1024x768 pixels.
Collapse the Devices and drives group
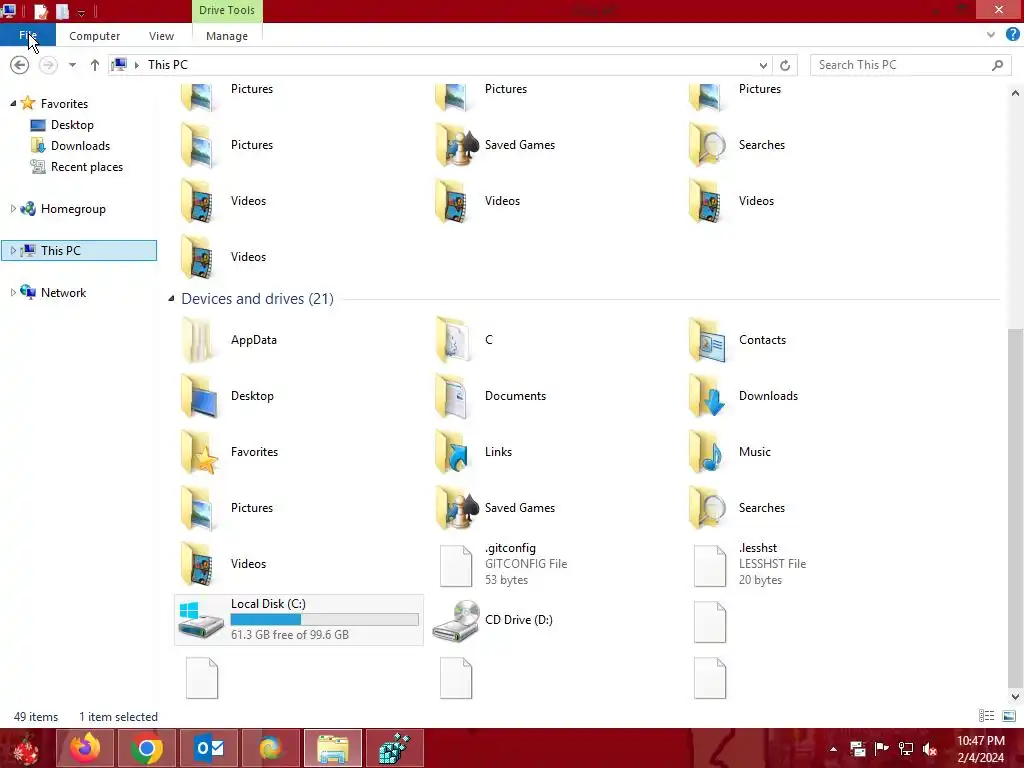pos(171,298)
